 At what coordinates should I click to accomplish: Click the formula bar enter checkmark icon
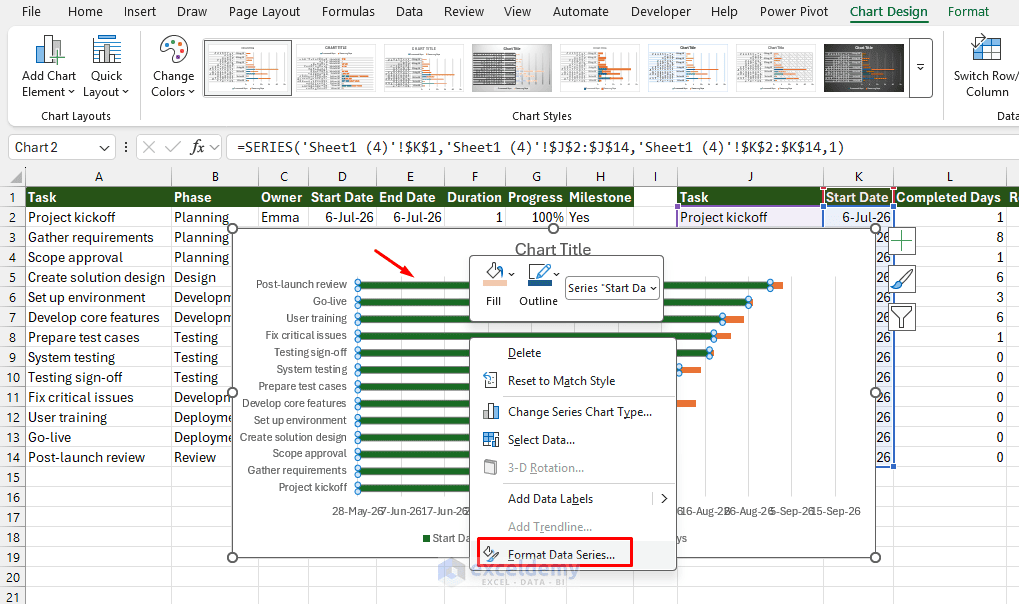coord(173,148)
